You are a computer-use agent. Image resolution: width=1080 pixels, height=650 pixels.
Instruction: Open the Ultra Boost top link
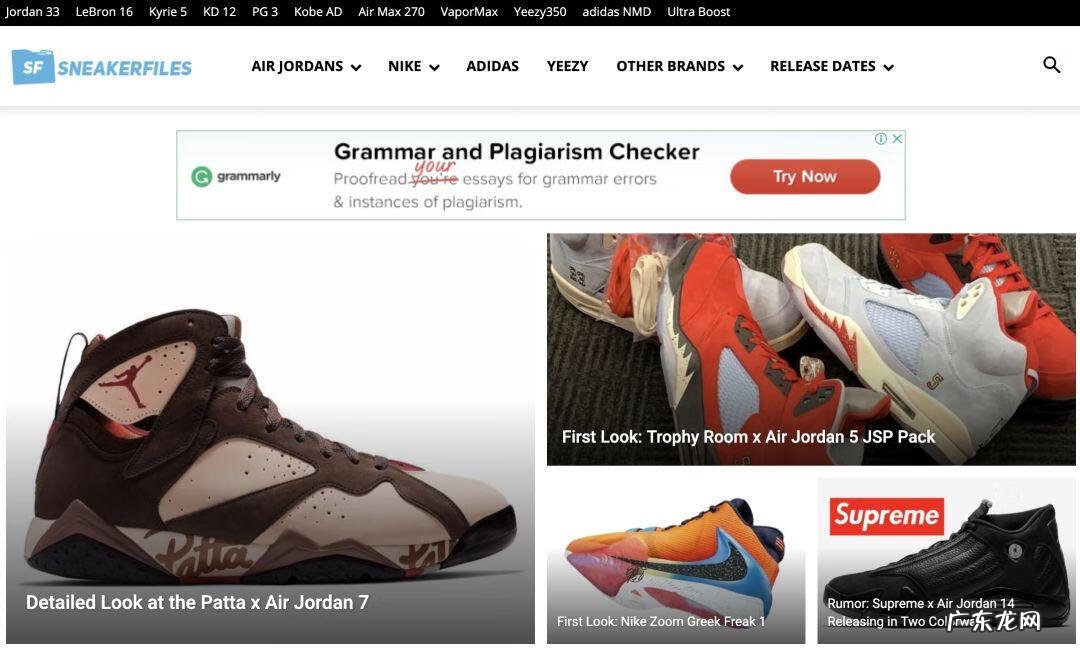[x=698, y=12]
